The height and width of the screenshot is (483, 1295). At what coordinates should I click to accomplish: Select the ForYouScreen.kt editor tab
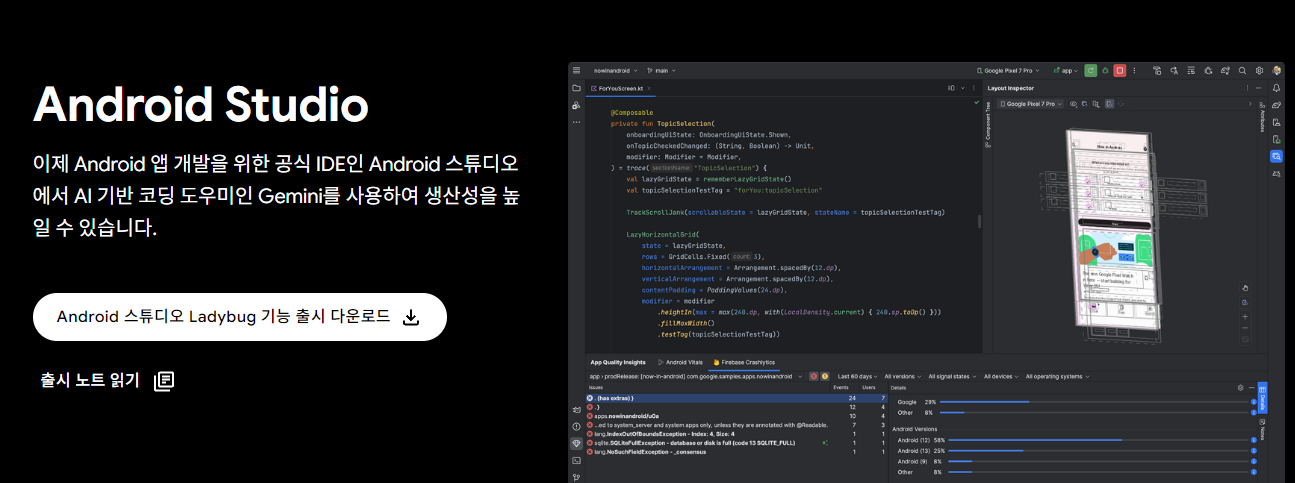(621, 88)
